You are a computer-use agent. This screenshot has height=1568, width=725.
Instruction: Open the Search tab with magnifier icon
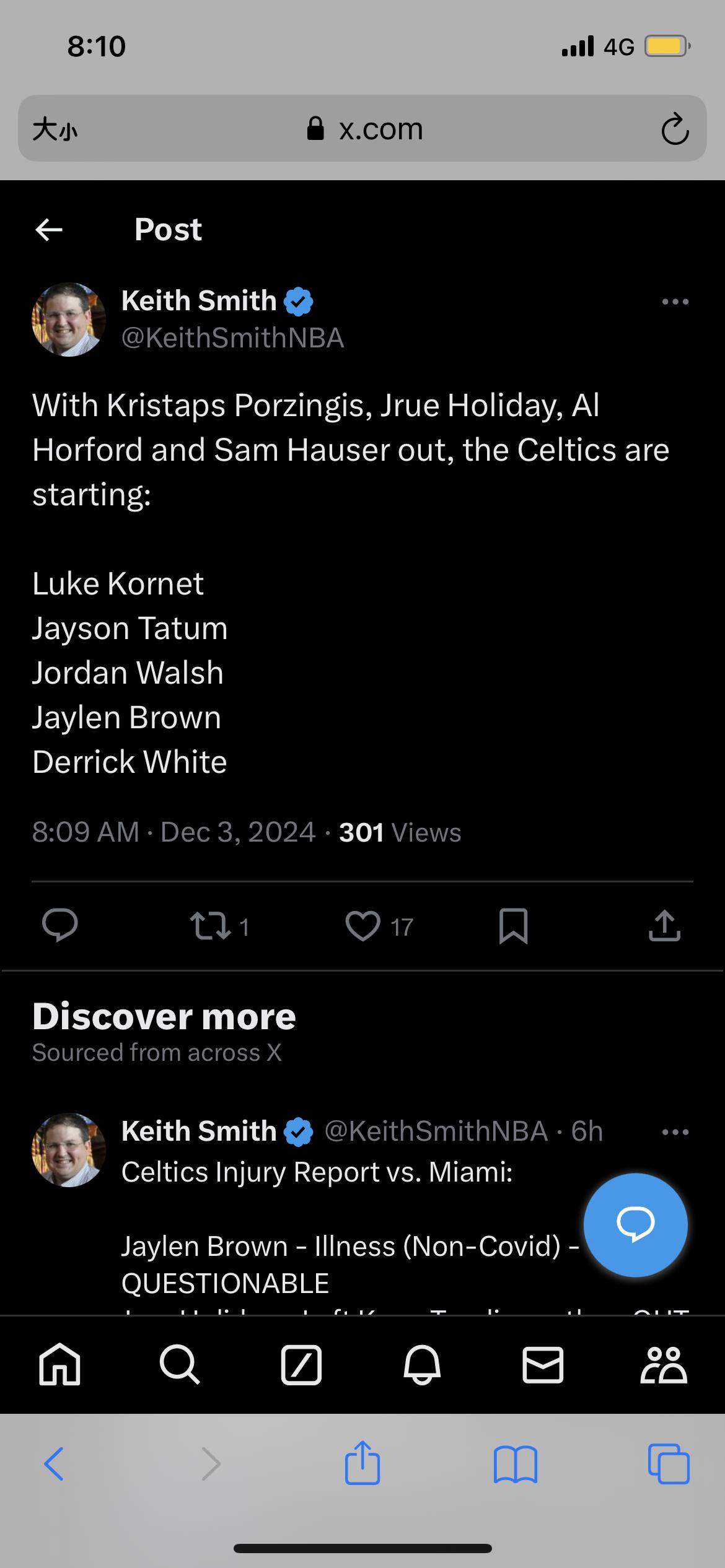pos(180,1365)
